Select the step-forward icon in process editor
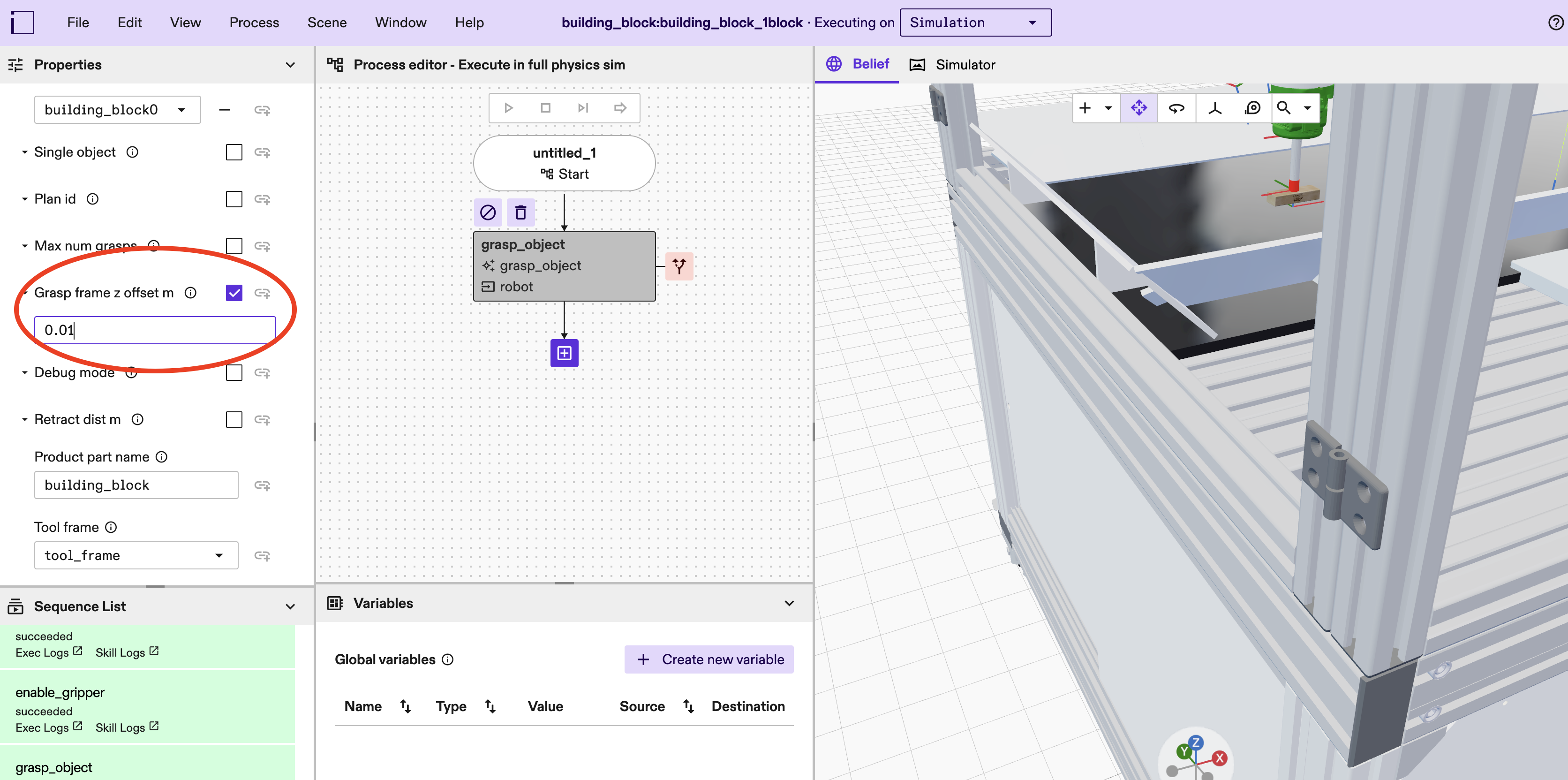 pyautogui.click(x=582, y=107)
